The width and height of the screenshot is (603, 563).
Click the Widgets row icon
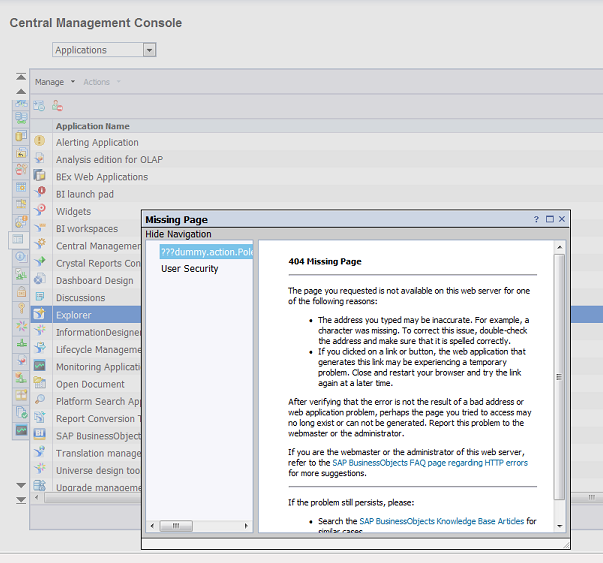click(x=40, y=210)
